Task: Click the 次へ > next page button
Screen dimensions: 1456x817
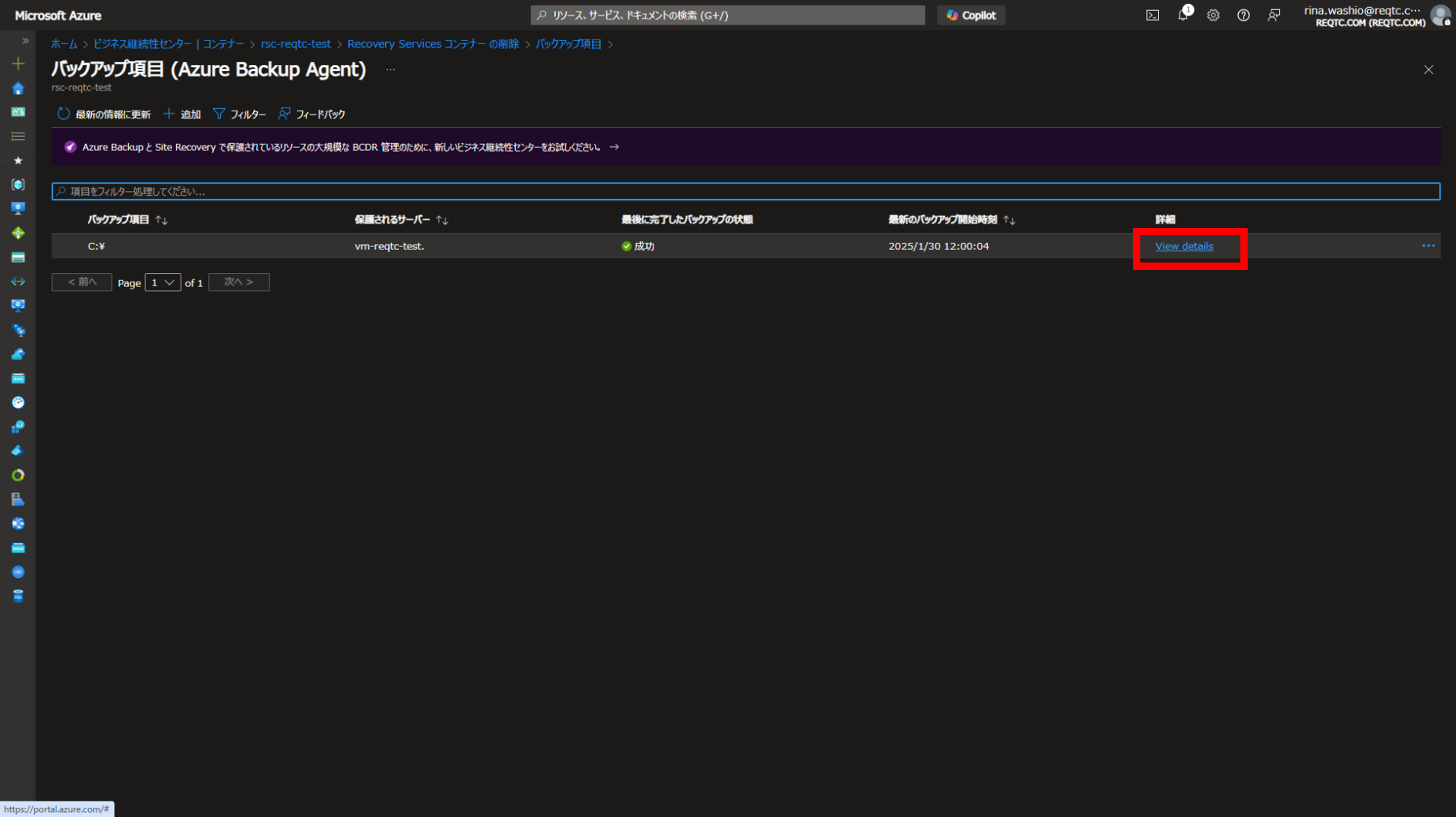Action: 239,282
